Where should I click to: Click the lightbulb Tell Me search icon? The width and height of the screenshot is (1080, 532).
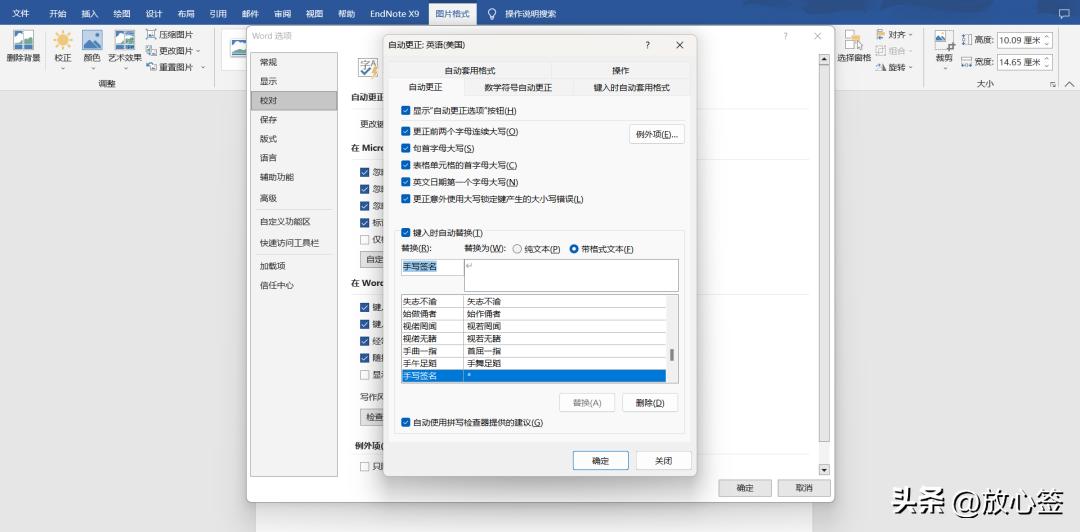[x=492, y=14]
